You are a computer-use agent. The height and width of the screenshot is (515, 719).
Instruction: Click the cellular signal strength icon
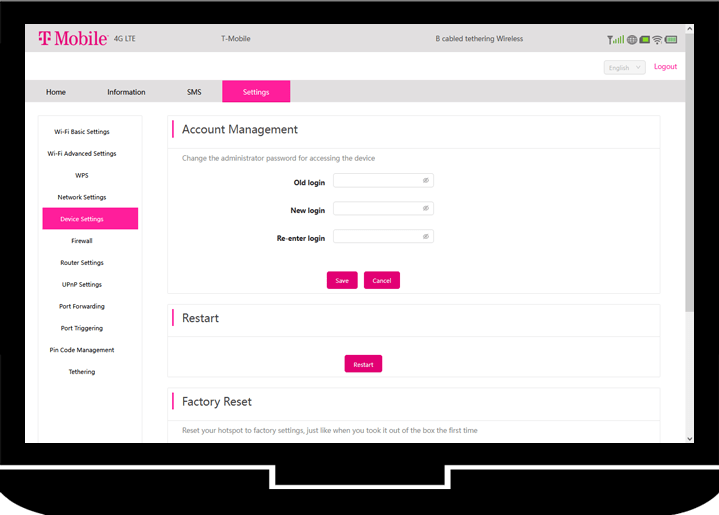[615, 40]
